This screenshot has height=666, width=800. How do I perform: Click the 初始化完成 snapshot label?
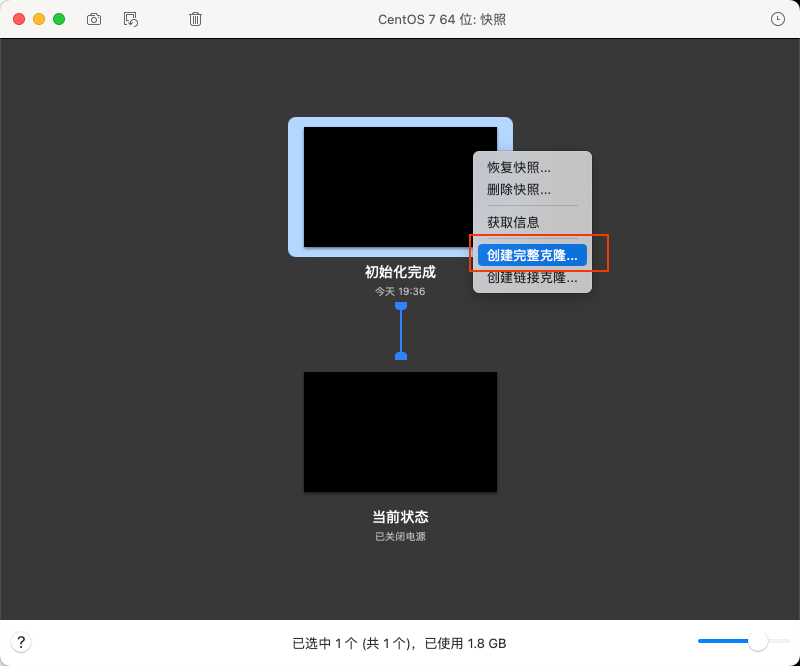(x=400, y=272)
